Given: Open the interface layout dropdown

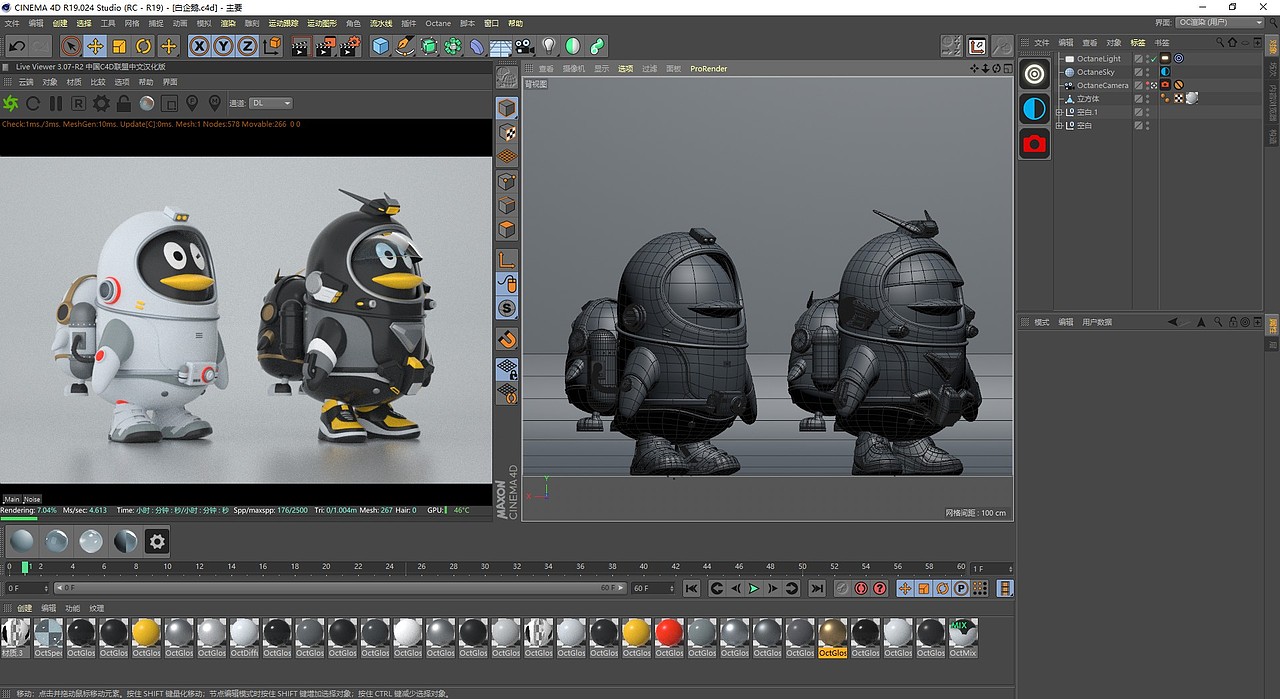Looking at the screenshot, I should (x=1220, y=22).
